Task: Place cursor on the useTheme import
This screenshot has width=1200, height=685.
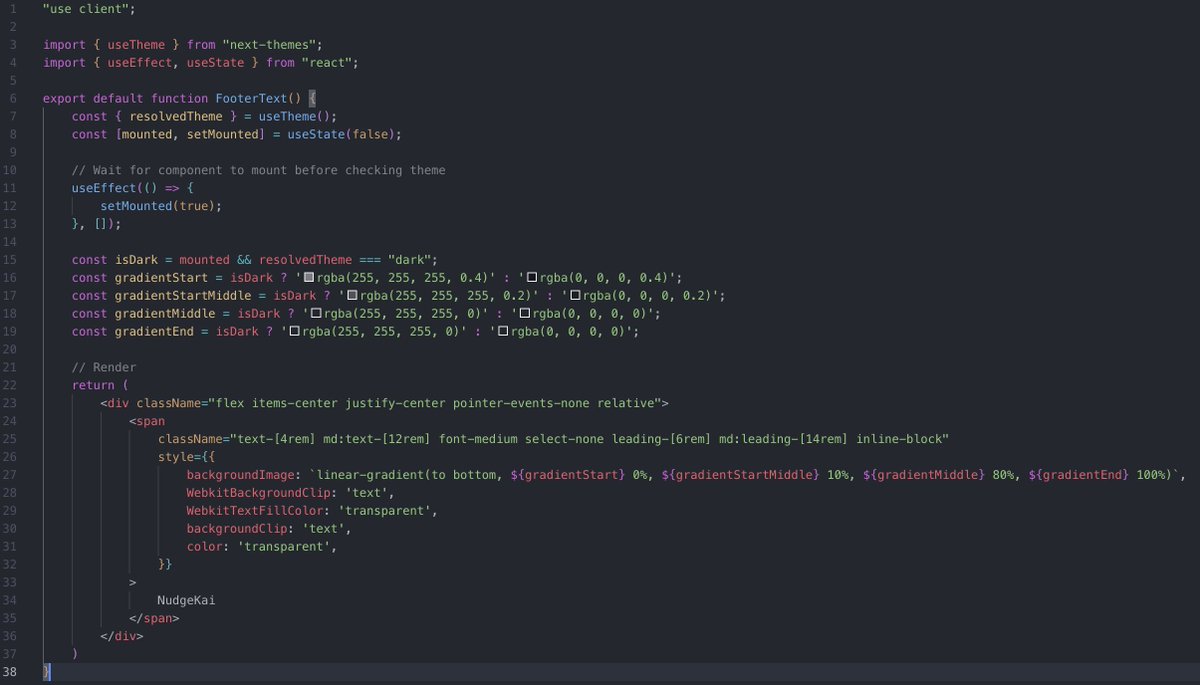Action: pos(135,44)
